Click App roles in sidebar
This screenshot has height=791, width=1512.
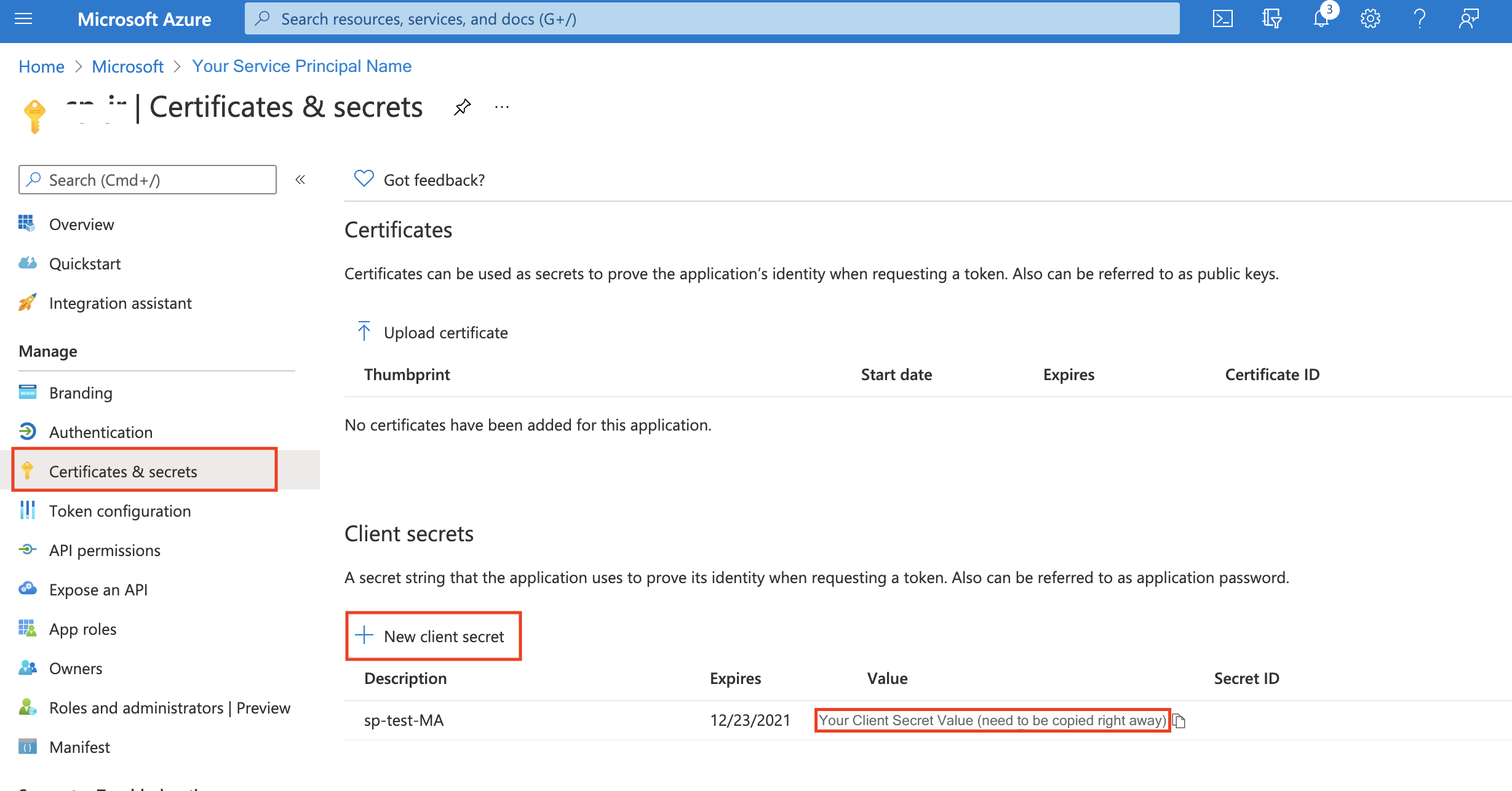click(82, 629)
